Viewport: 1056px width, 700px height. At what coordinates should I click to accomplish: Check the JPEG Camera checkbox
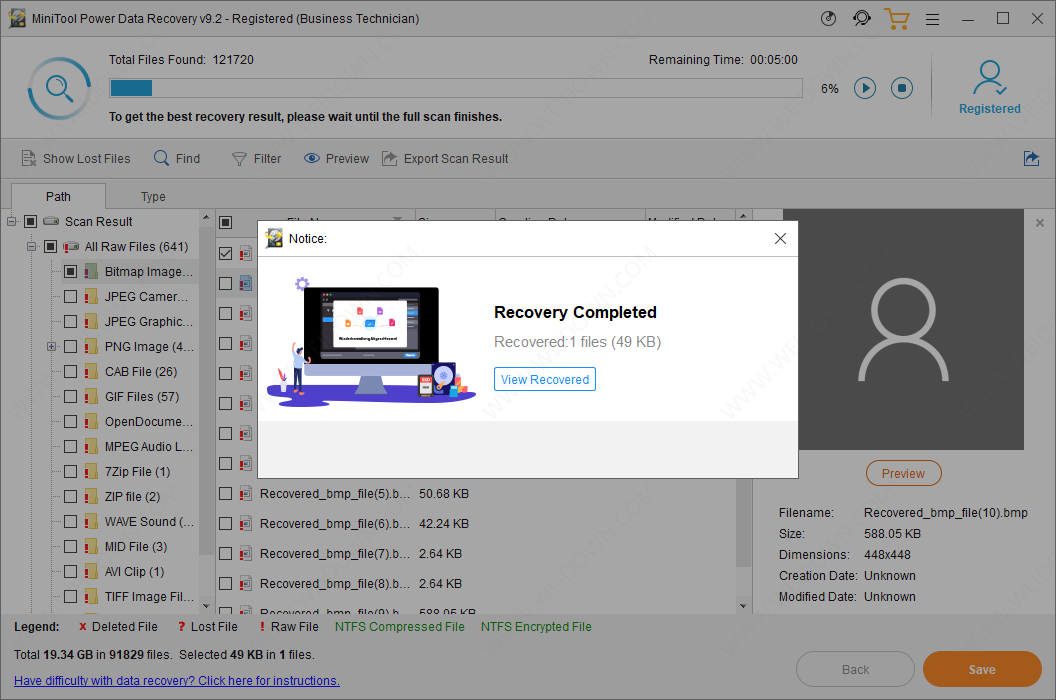click(x=70, y=296)
